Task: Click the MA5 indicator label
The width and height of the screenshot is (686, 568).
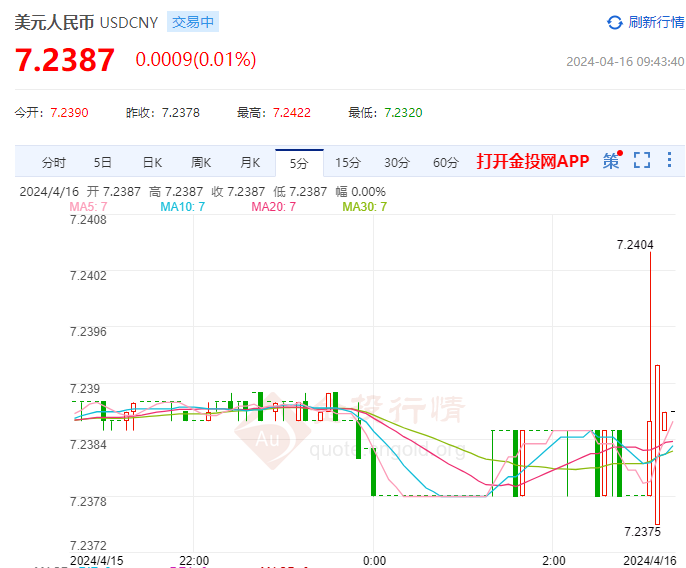Action: point(88,207)
